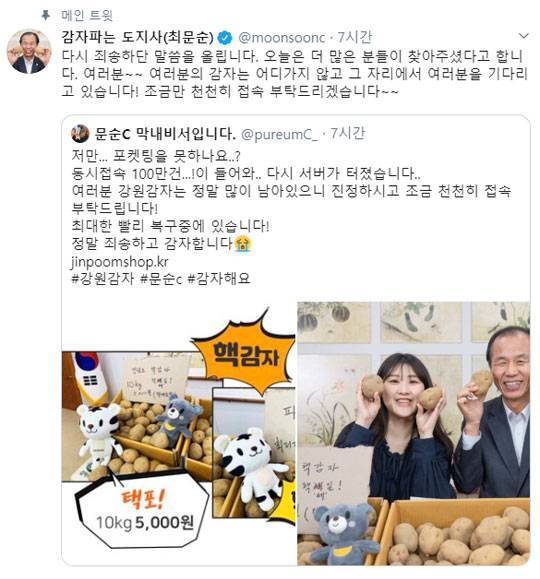Click the pinned tweet pin icon

[45, 15]
